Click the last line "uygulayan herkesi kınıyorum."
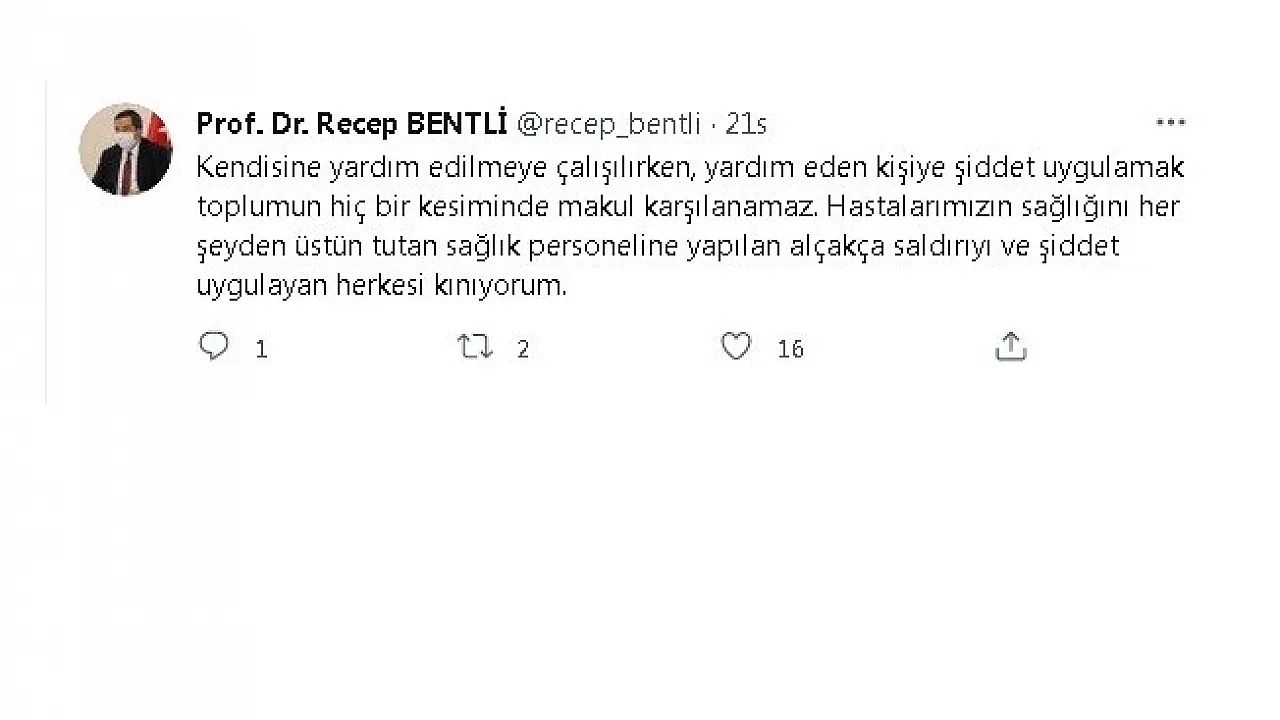1280x720 pixels. (382, 286)
